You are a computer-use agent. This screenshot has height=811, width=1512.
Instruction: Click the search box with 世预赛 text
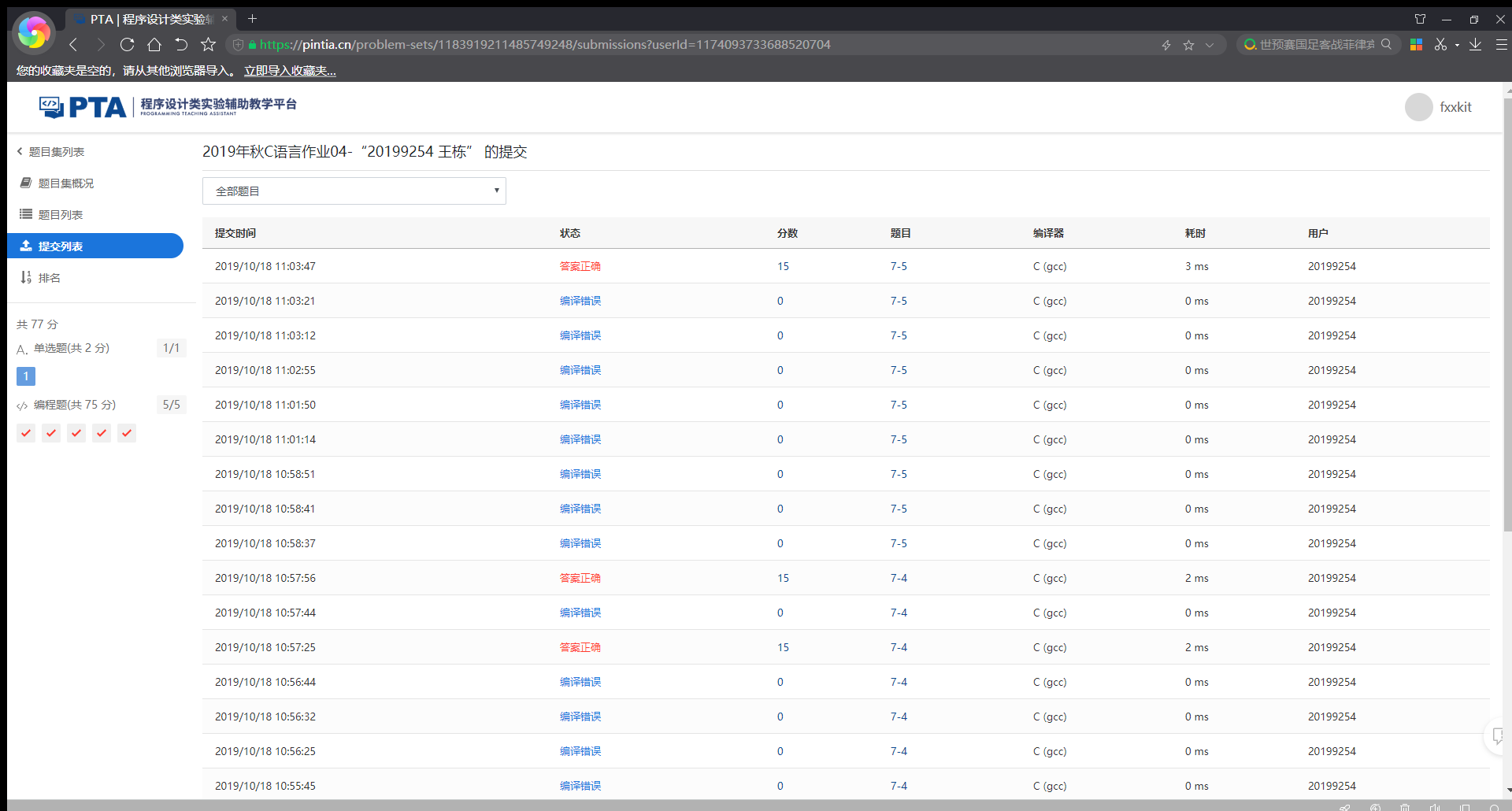click(x=1317, y=45)
